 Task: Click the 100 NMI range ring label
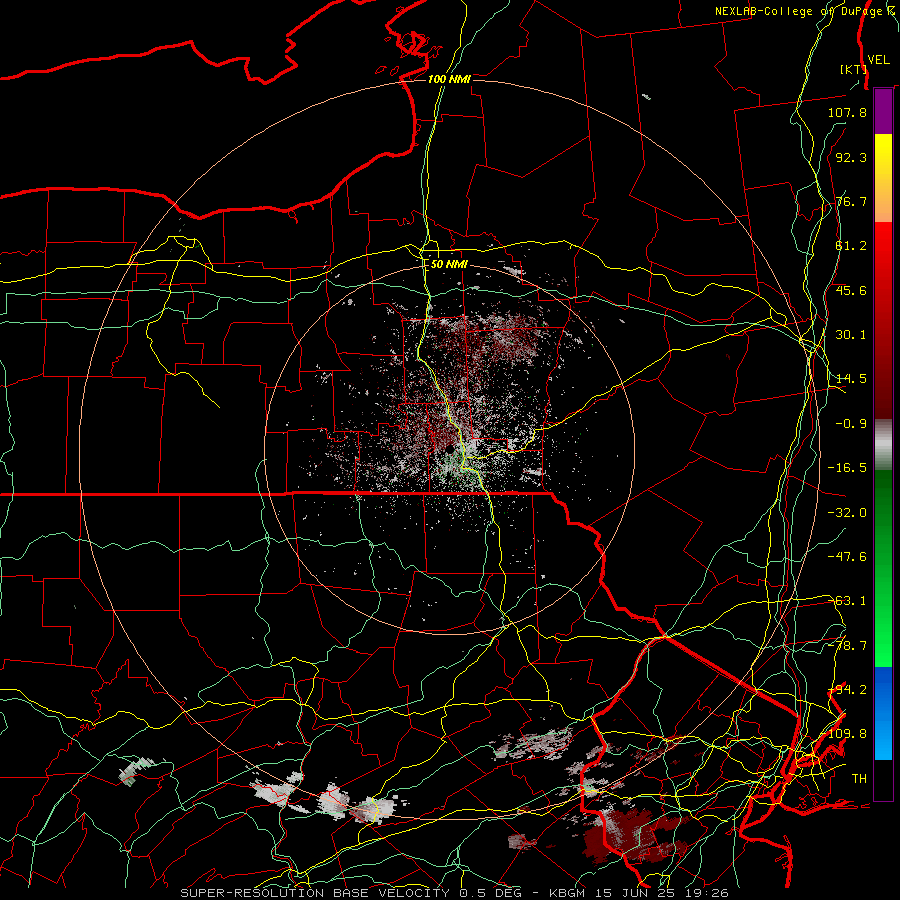click(x=449, y=79)
